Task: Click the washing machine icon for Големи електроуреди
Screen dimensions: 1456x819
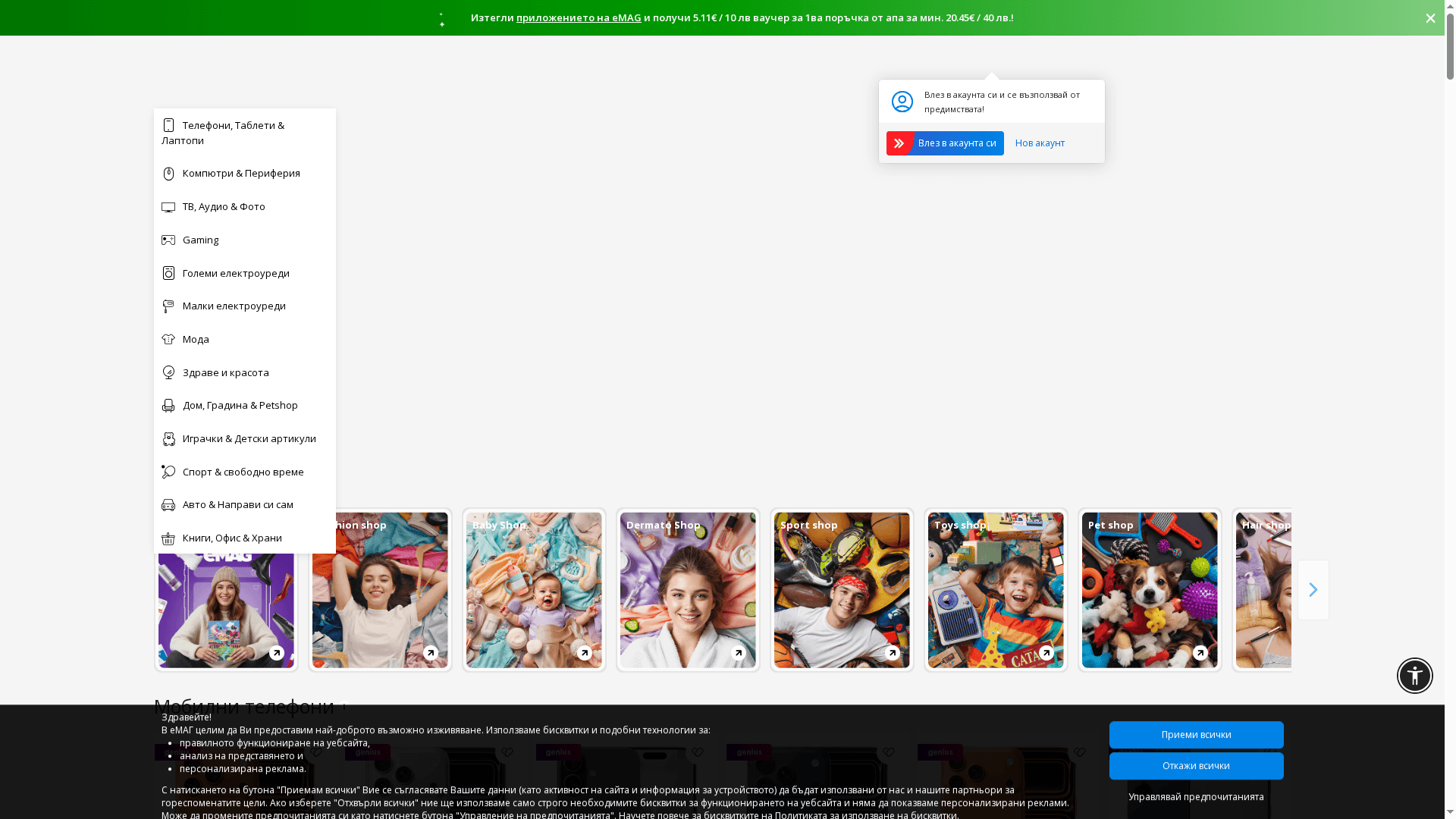Action: pyautogui.click(x=168, y=273)
